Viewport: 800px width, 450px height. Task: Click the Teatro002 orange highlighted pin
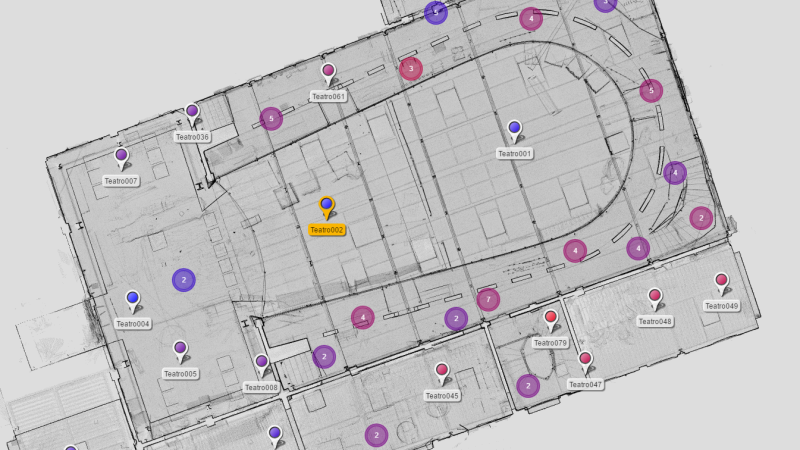pos(326,207)
